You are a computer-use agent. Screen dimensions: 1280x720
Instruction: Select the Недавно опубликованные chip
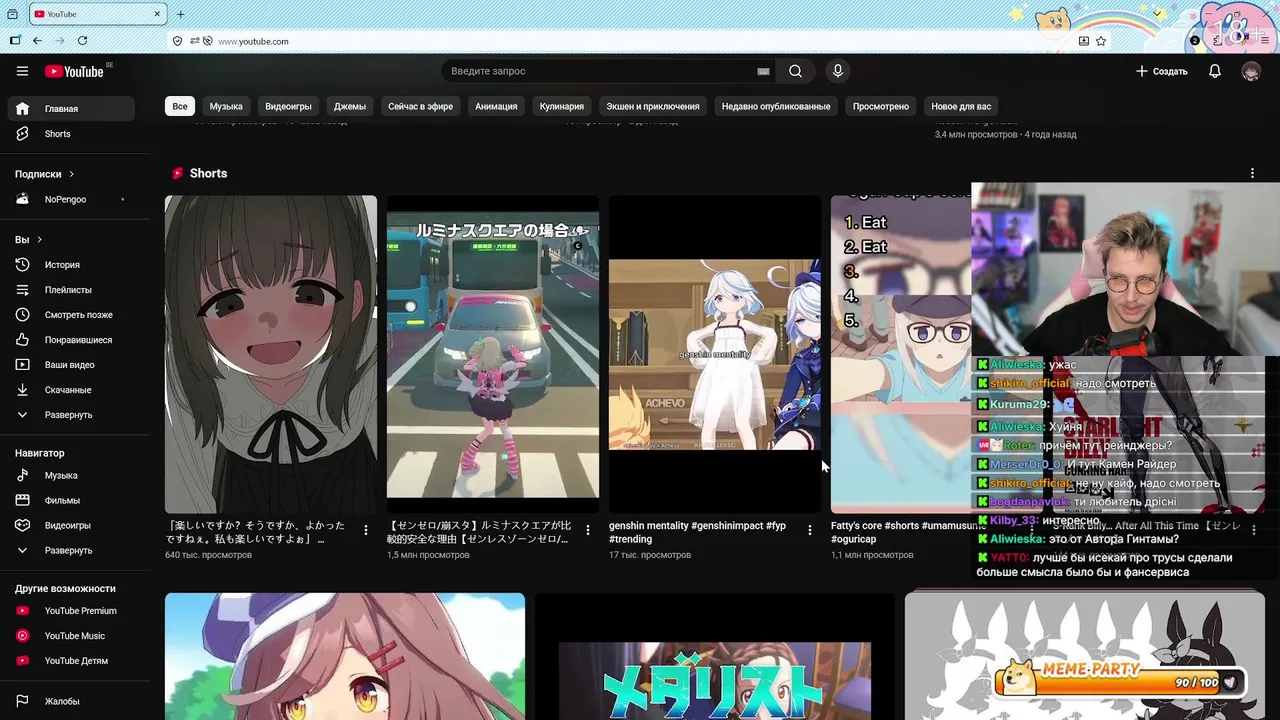pyautogui.click(x=776, y=106)
